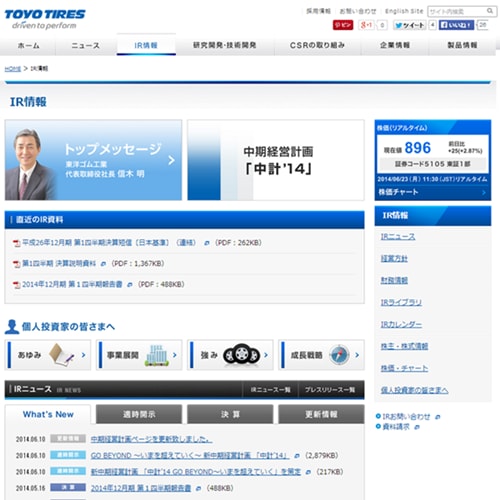Open 中期経営計画「中計'14」banner
The width and height of the screenshot is (500, 500).
pos(276,160)
